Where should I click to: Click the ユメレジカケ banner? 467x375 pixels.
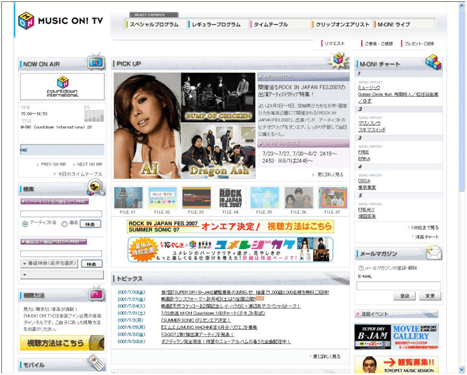click(x=230, y=249)
